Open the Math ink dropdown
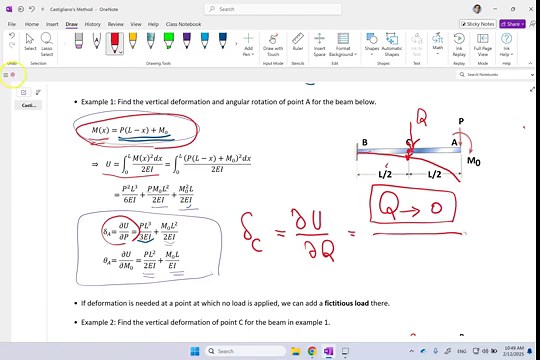540x360 pixels. point(438,44)
